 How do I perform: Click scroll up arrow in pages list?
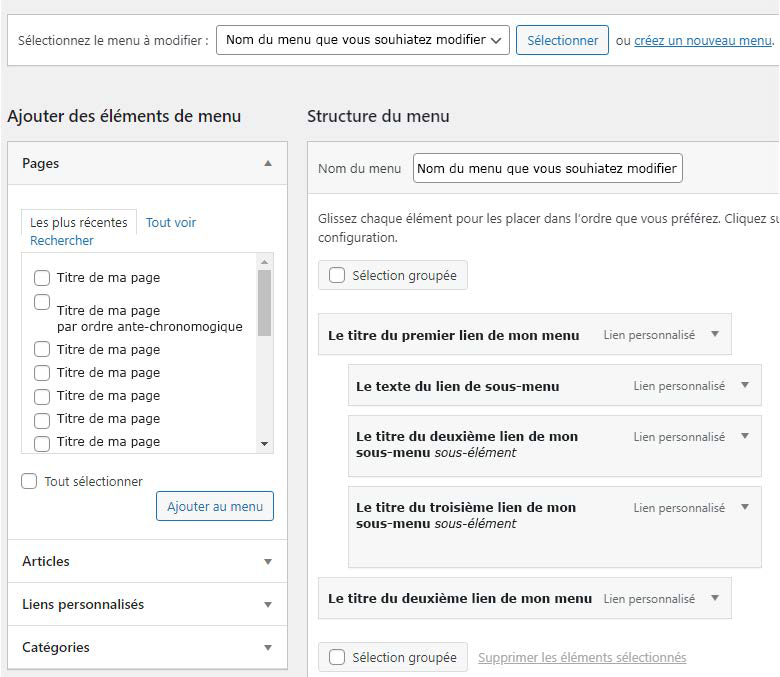click(x=264, y=262)
